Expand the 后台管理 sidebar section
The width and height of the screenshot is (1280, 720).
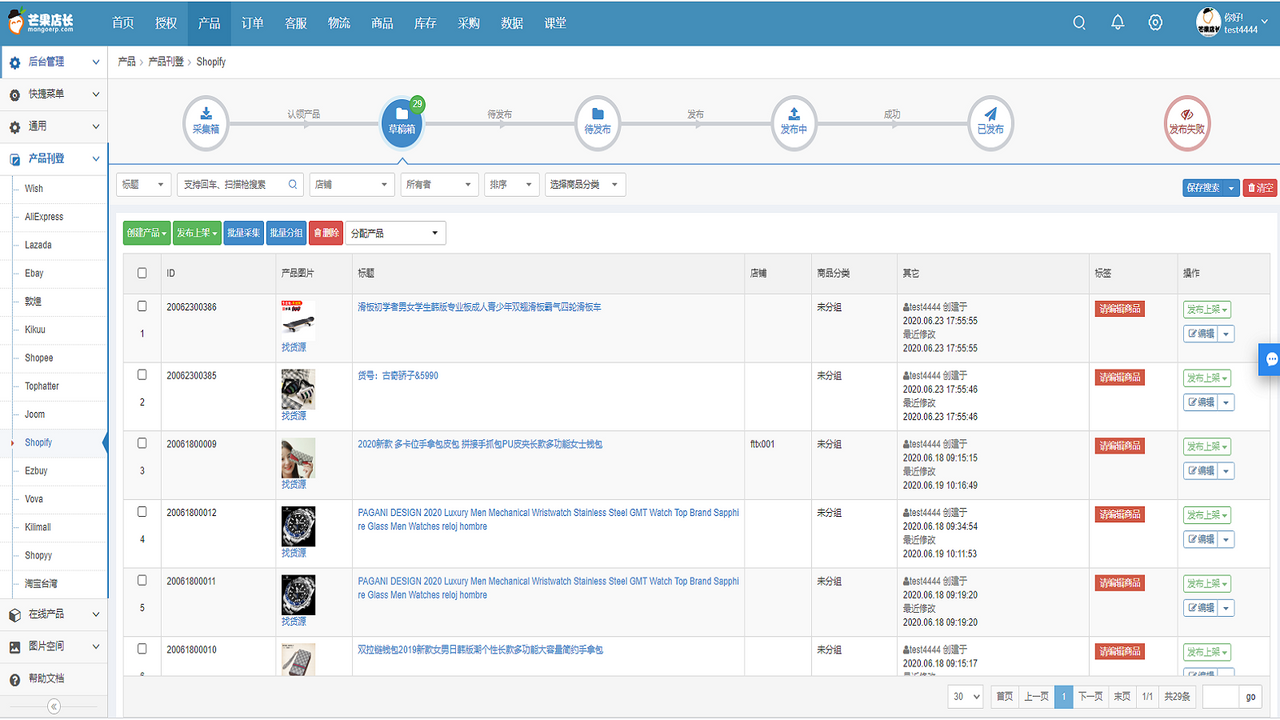click(x=54, y=62)
